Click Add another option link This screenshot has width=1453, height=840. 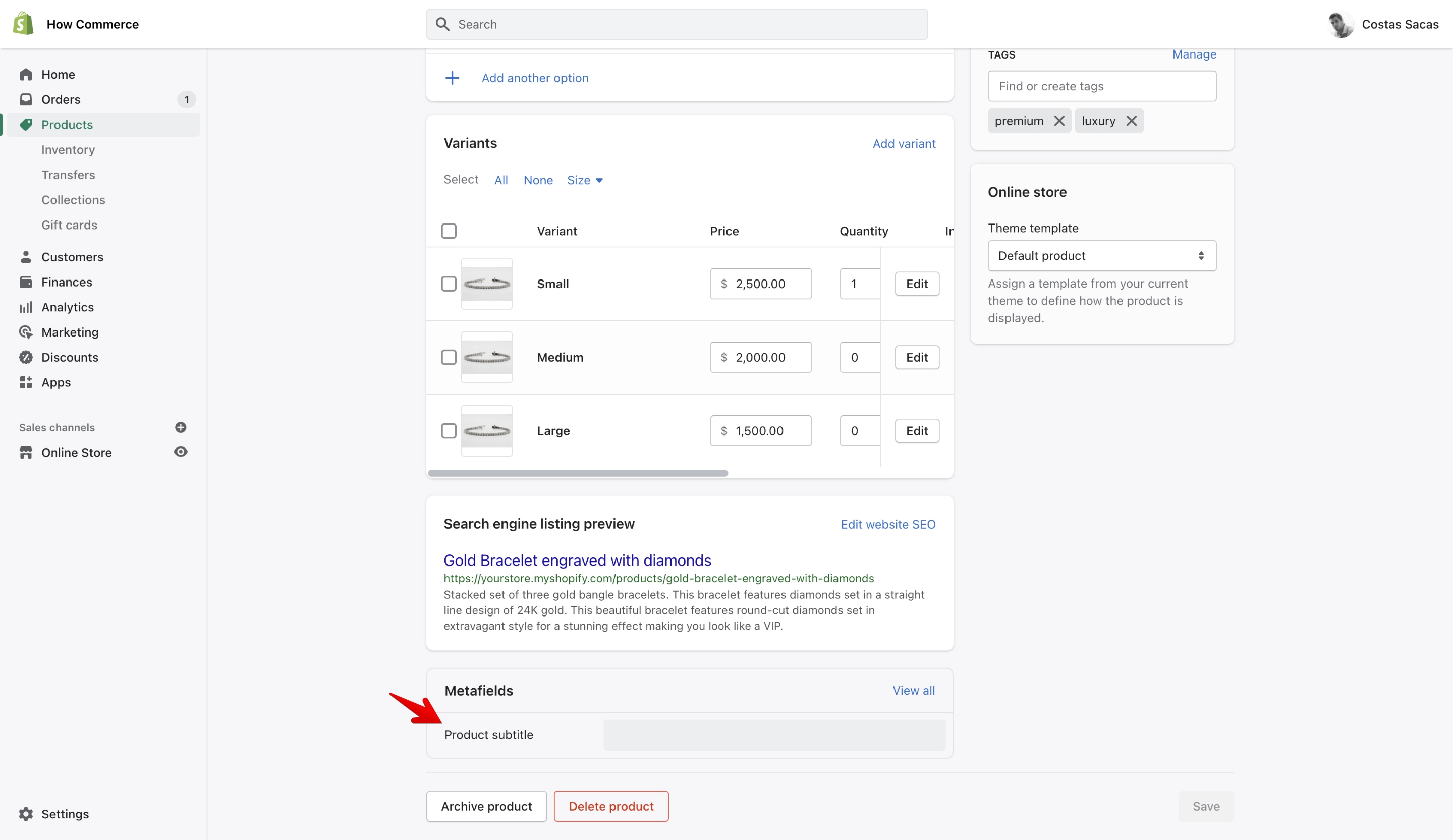click(x=535, y=78)
